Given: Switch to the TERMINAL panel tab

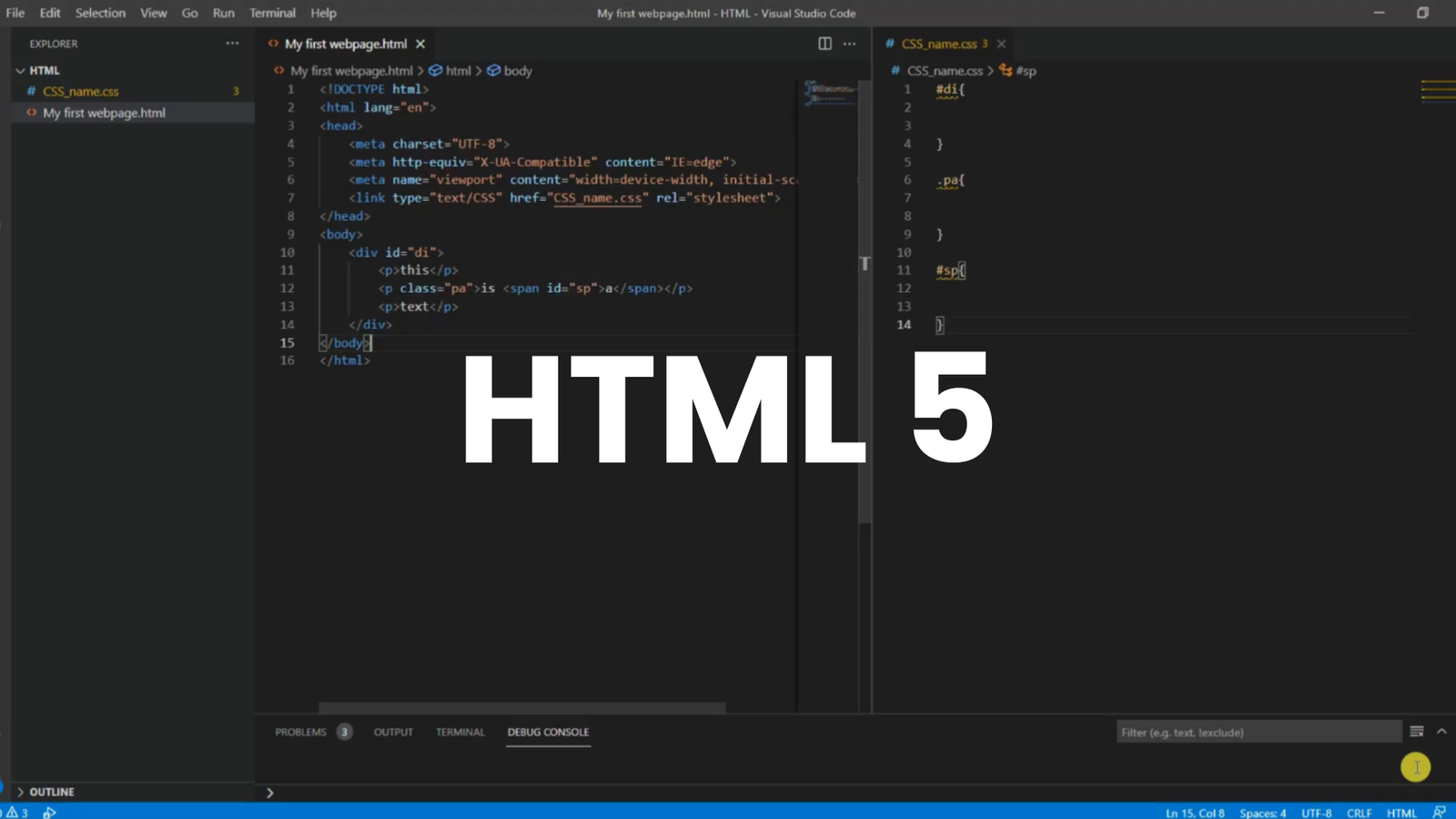Looking at the screenshot, I should coord(460,732).
